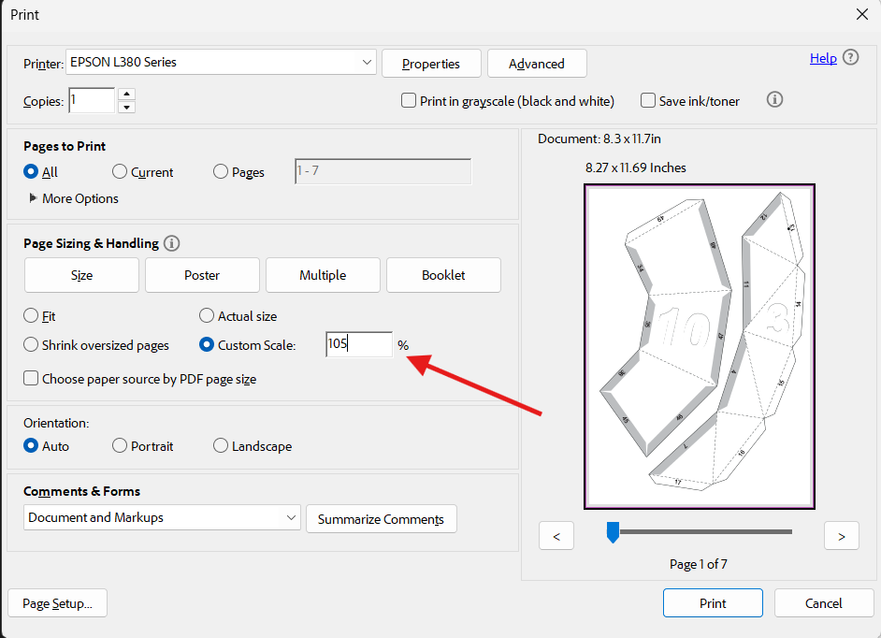The image size is (881, 638).
Task: Switch to the Poster sizing mode
Action: (202, 275)
